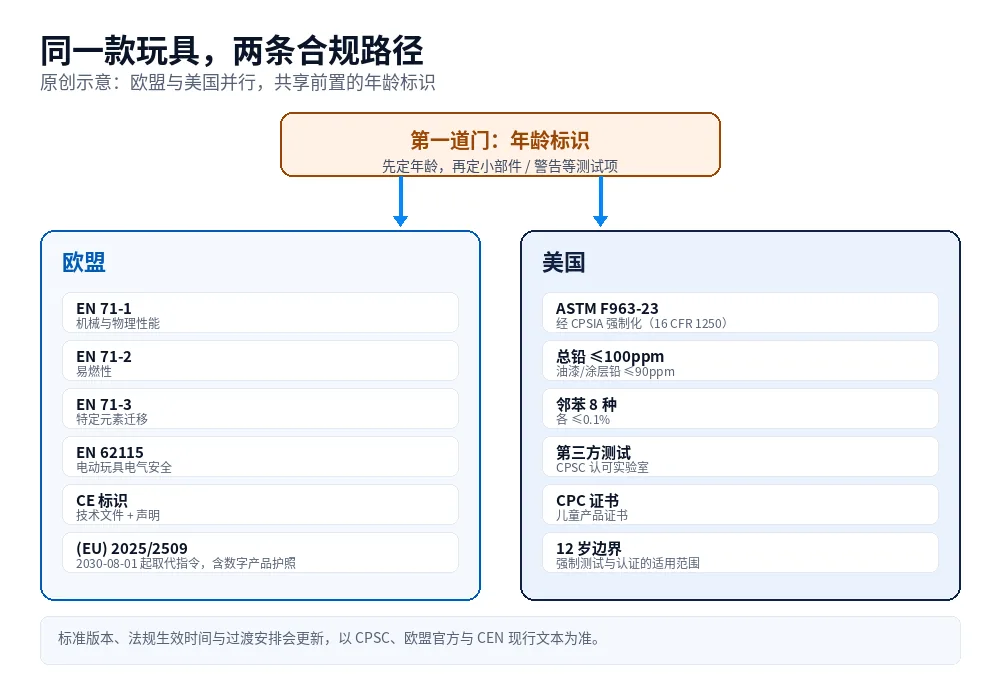Click the 各 ≤0.1% text

583,419
